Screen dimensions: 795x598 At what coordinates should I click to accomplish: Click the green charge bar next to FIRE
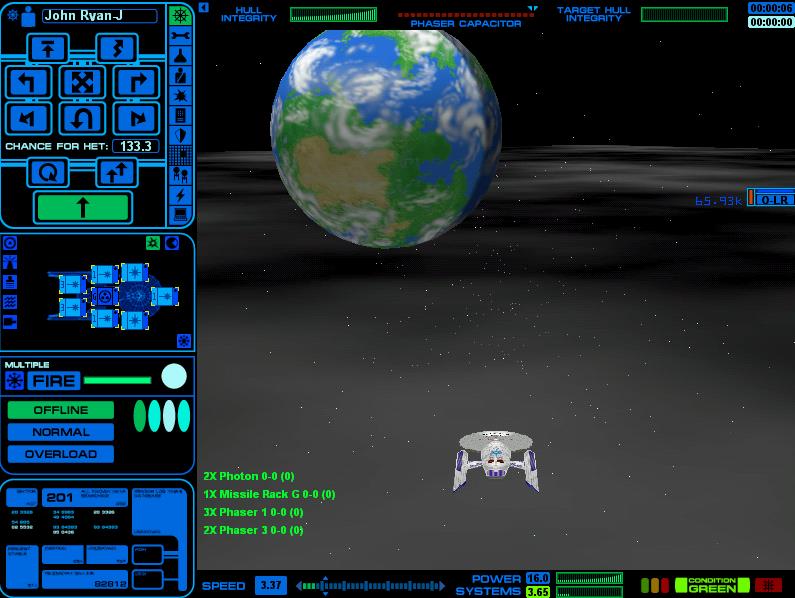(x=117, y=380)
